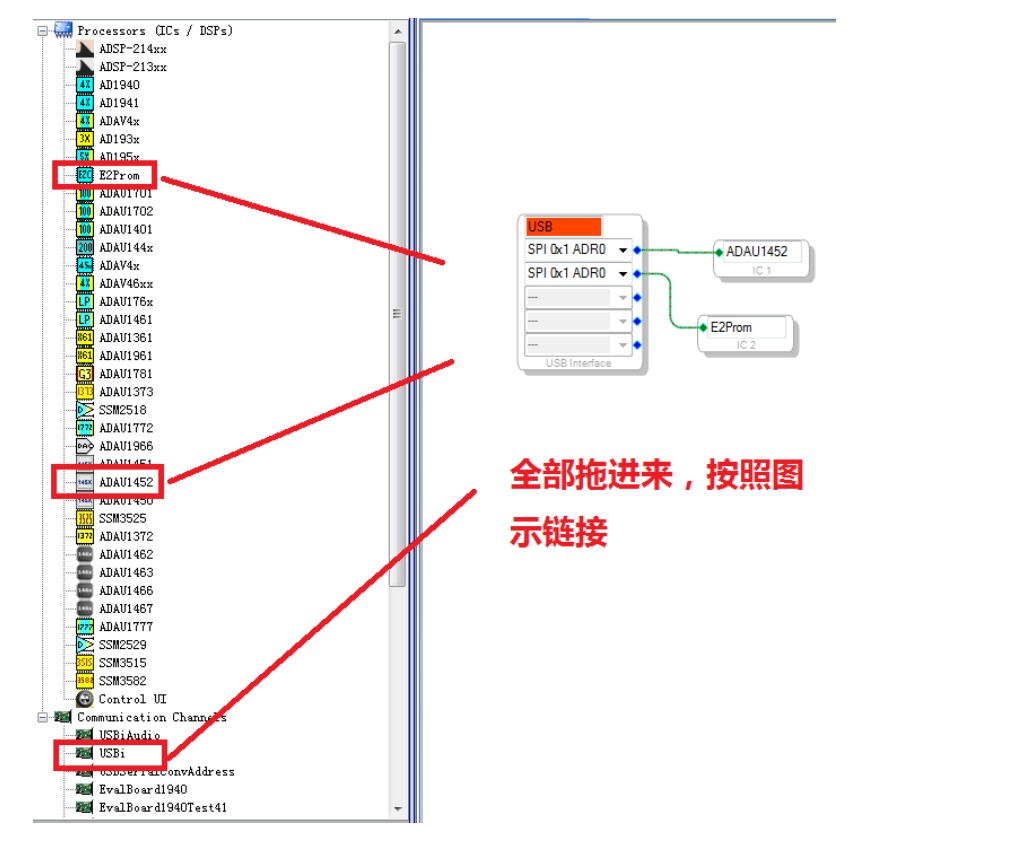This screenshot has width=1014, height=843.
Task: Select the ADAU1452 IC 1 block
Action: (x=761, y=259)
